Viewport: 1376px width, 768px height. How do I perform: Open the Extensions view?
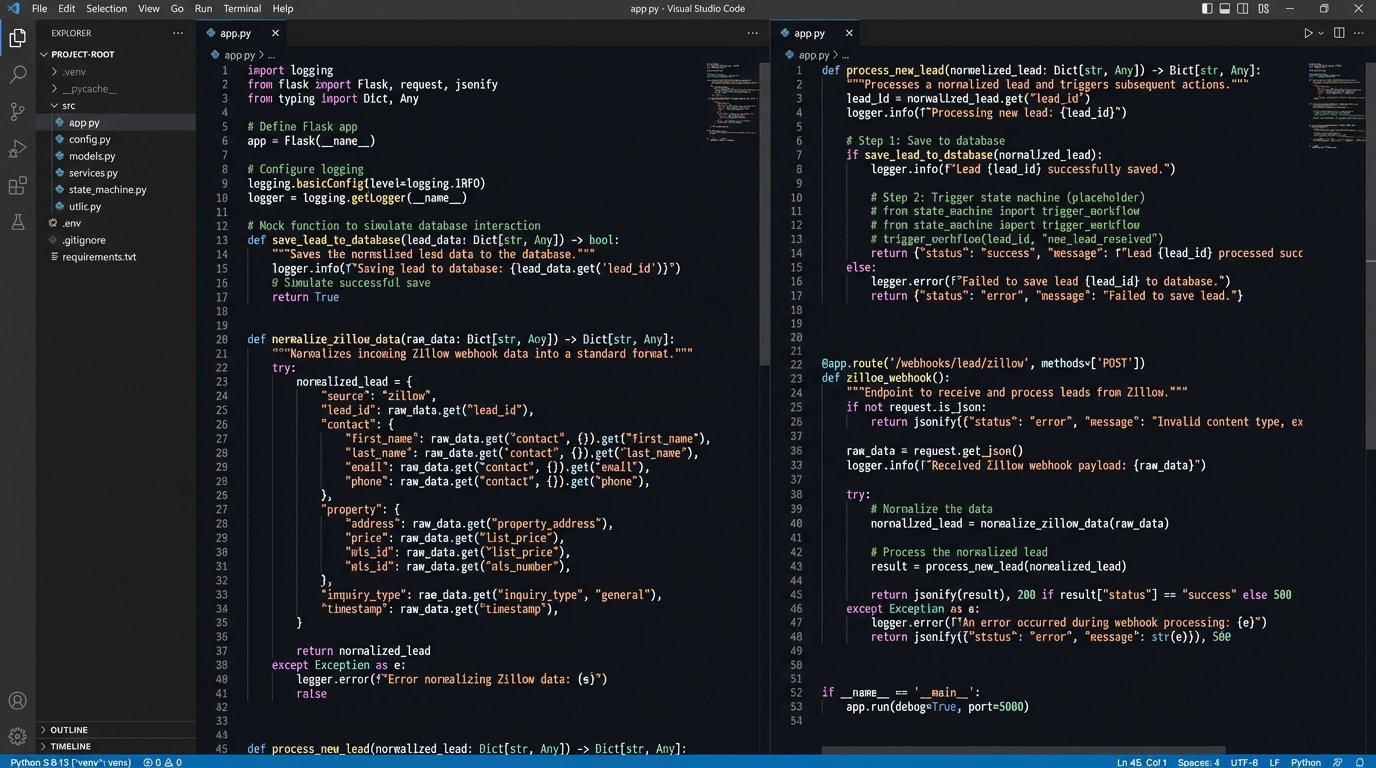17,186
